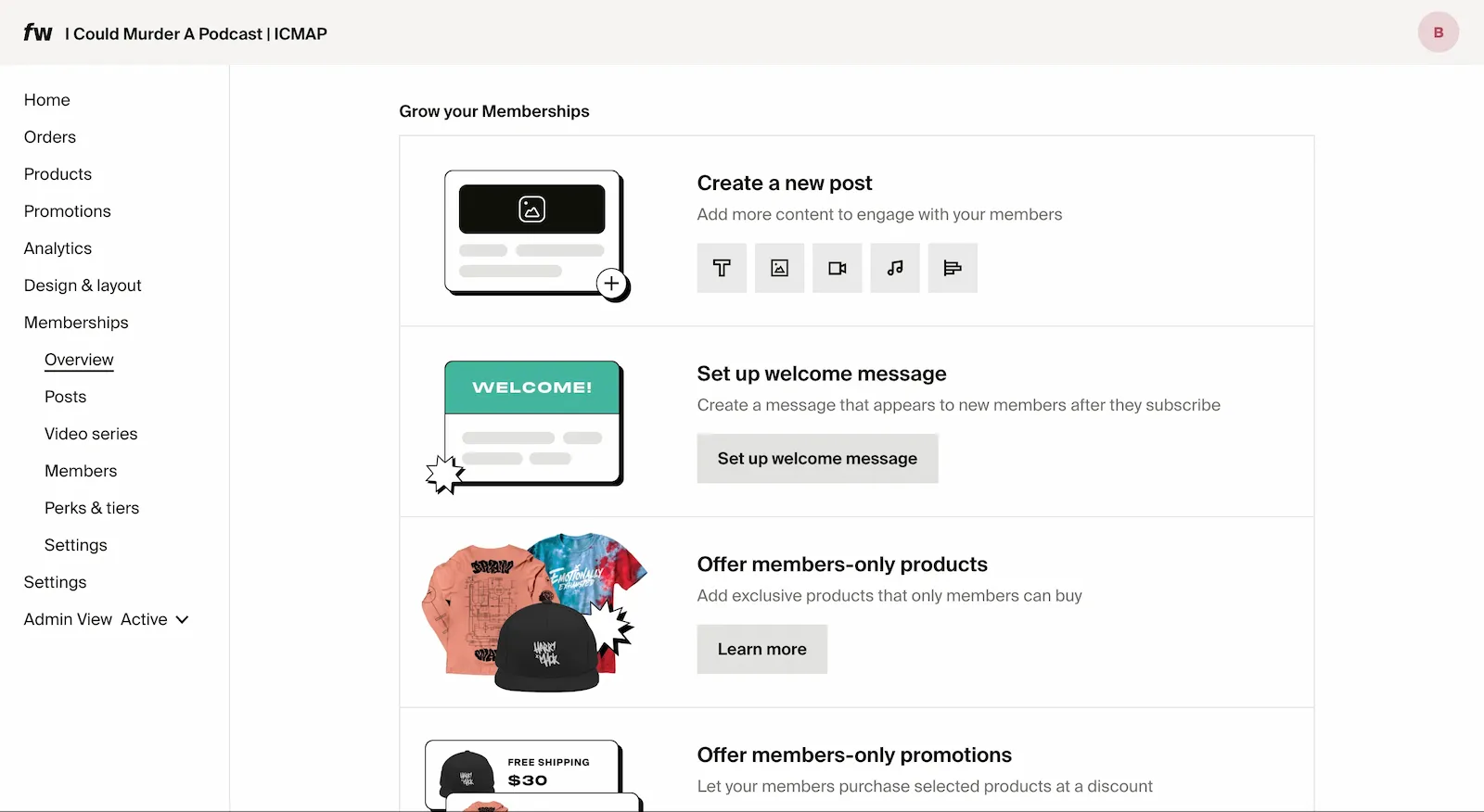
Task: Create a new audio post
Action: coord(895,269)
